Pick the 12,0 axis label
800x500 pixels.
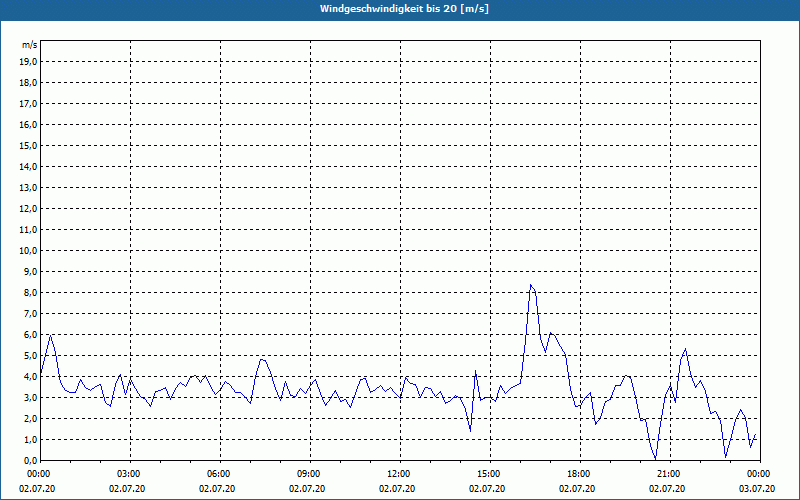coord(28,208)
